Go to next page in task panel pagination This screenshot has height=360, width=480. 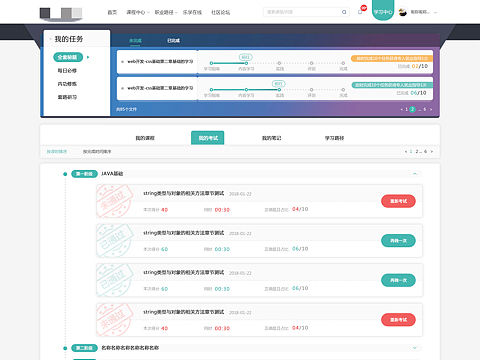431,109
